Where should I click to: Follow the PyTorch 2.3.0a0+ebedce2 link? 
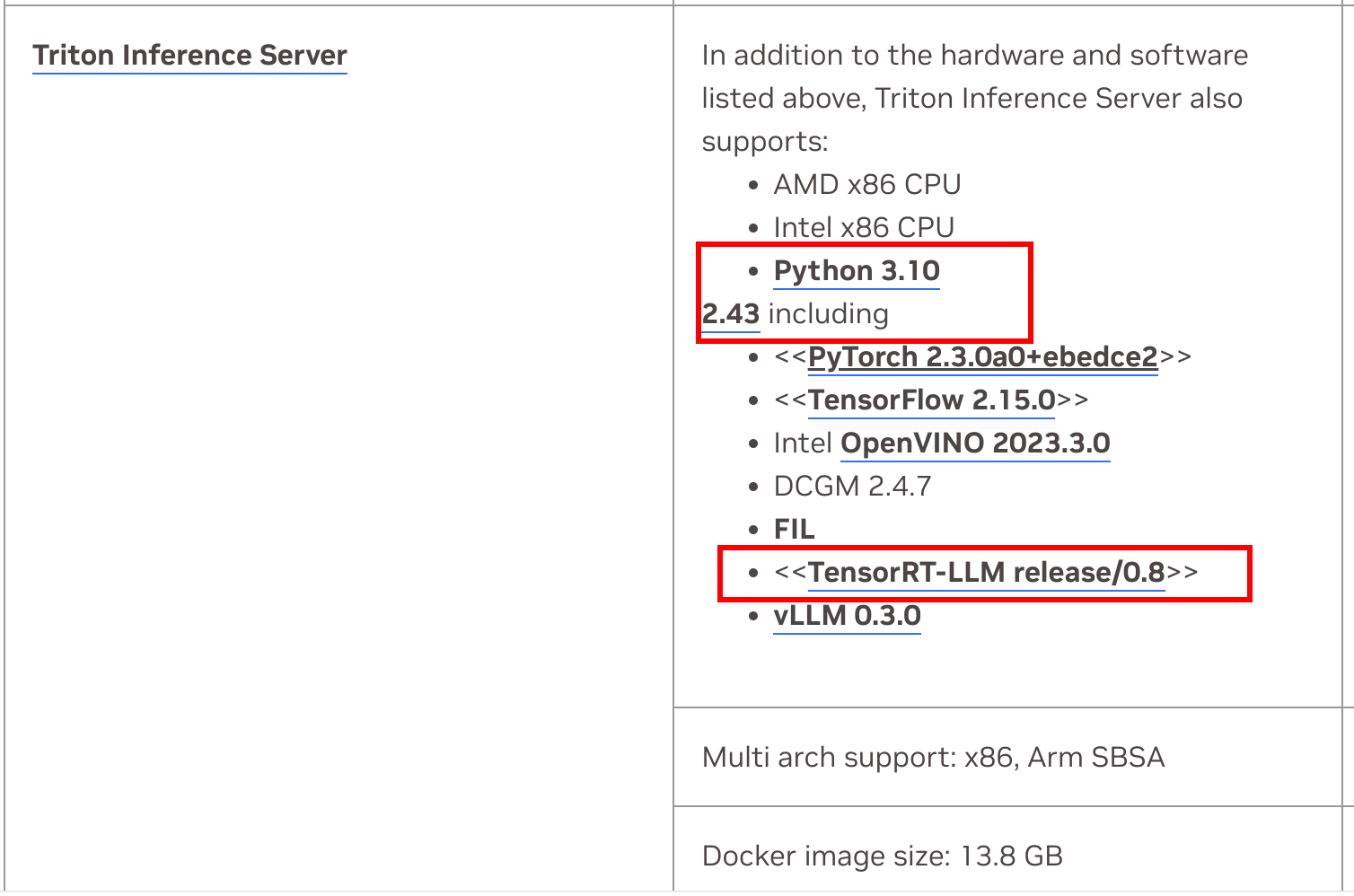point(982,357)
